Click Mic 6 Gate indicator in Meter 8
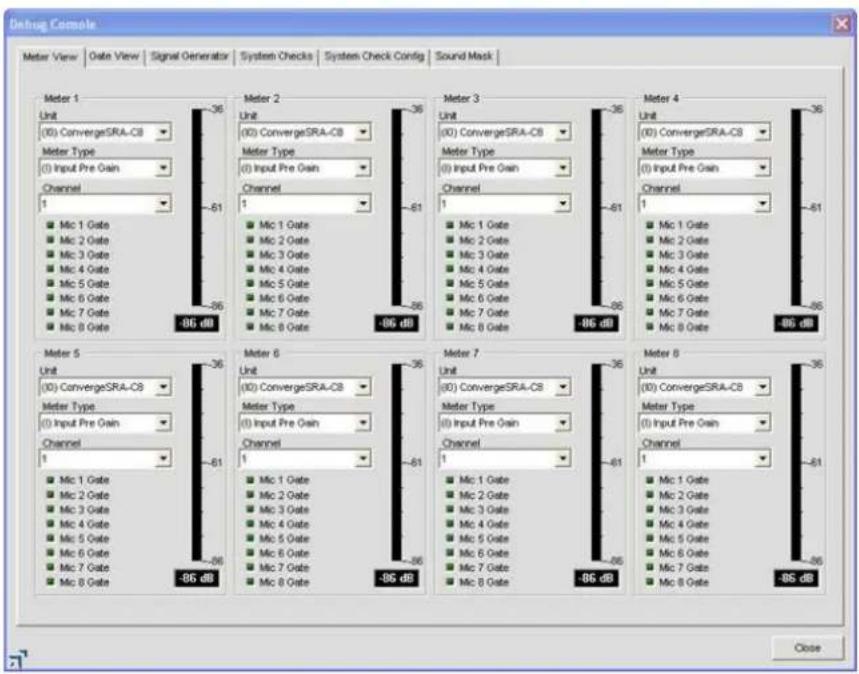The image size is (859, 674). pyautogui.click(x=650, y=552)
